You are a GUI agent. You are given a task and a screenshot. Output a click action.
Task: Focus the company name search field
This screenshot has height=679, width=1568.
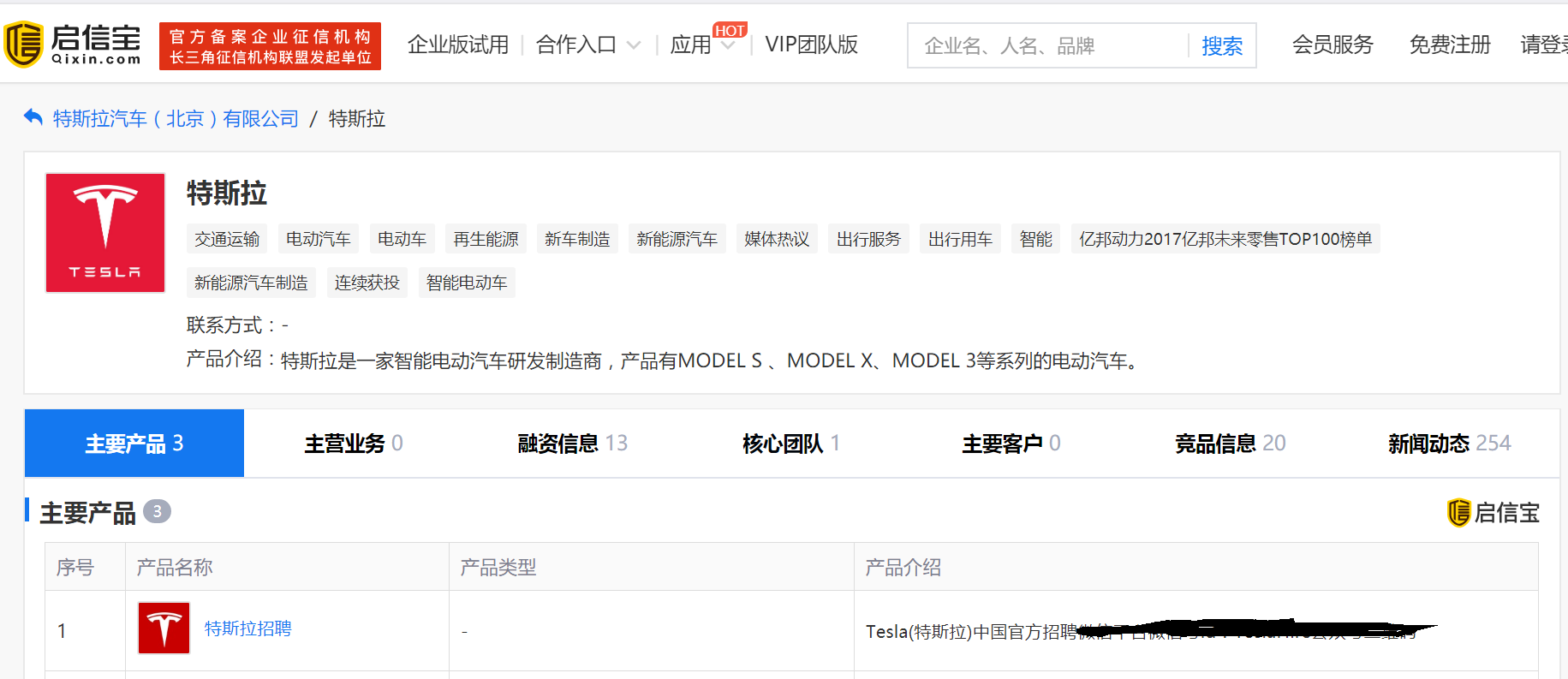[1048, 45]
